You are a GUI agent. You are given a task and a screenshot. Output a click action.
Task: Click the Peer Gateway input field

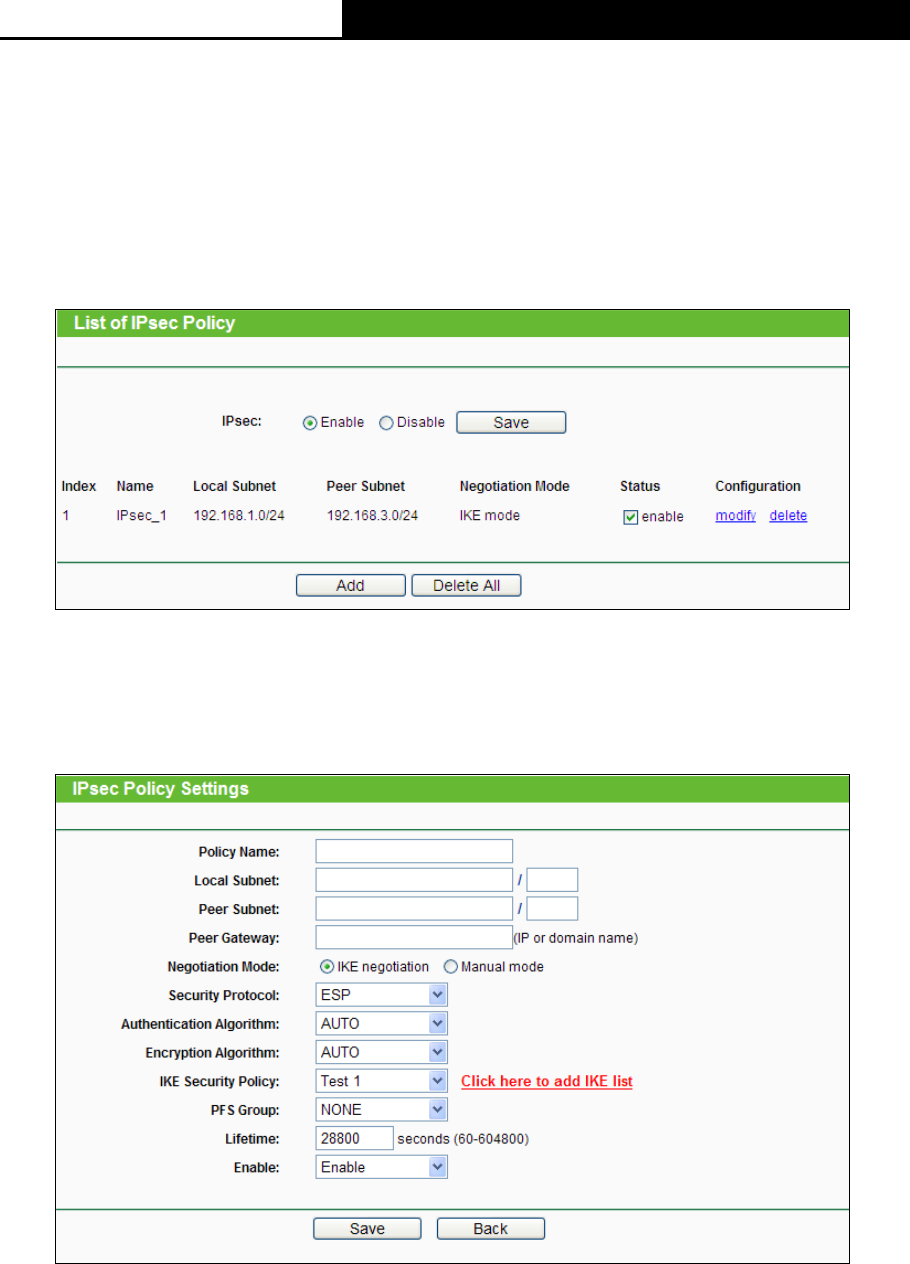pyautogui.click(x=414, y=937)
